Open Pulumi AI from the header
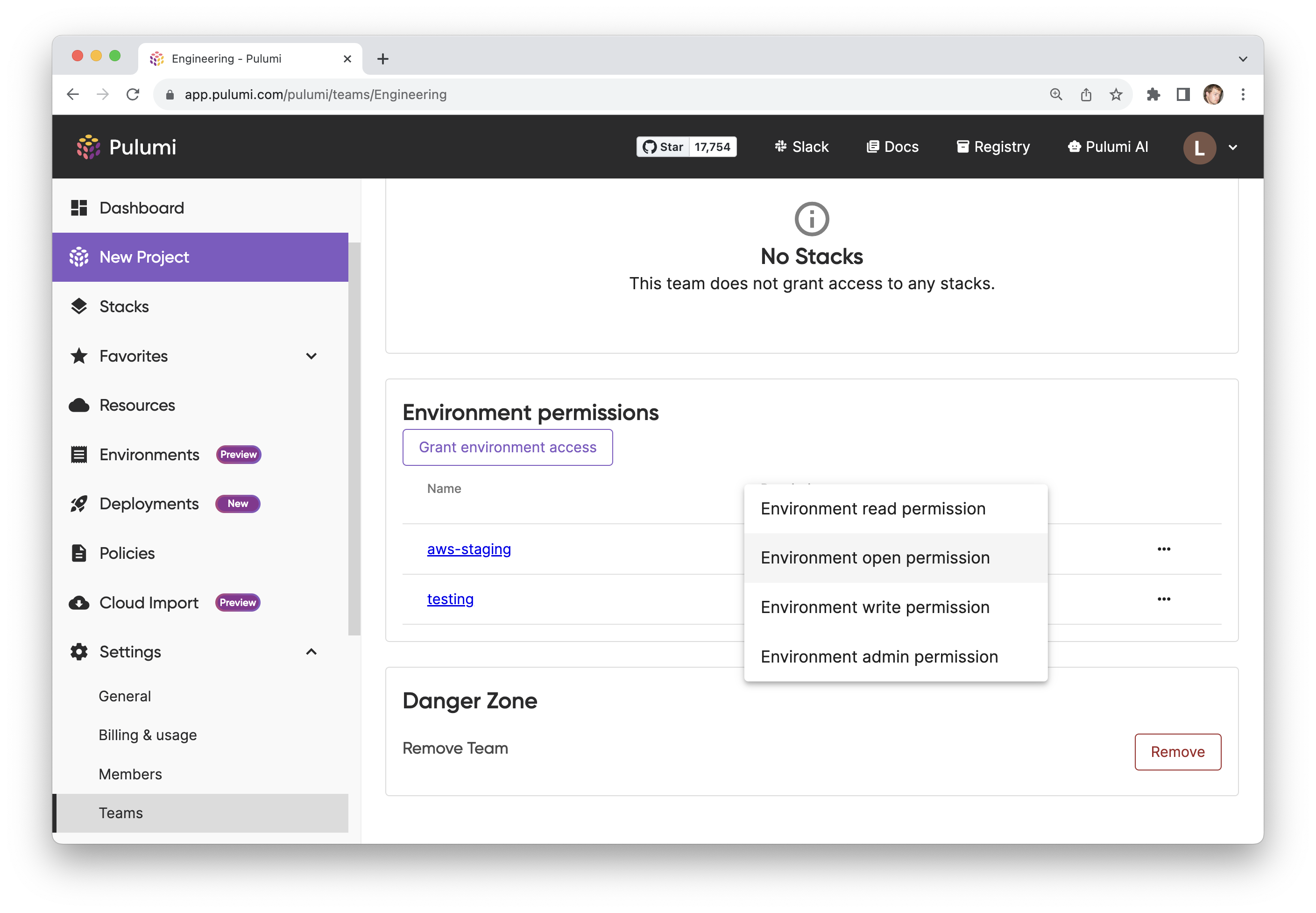The height and width of the screenshot is (913, 1316). [x=1108, y=147]
